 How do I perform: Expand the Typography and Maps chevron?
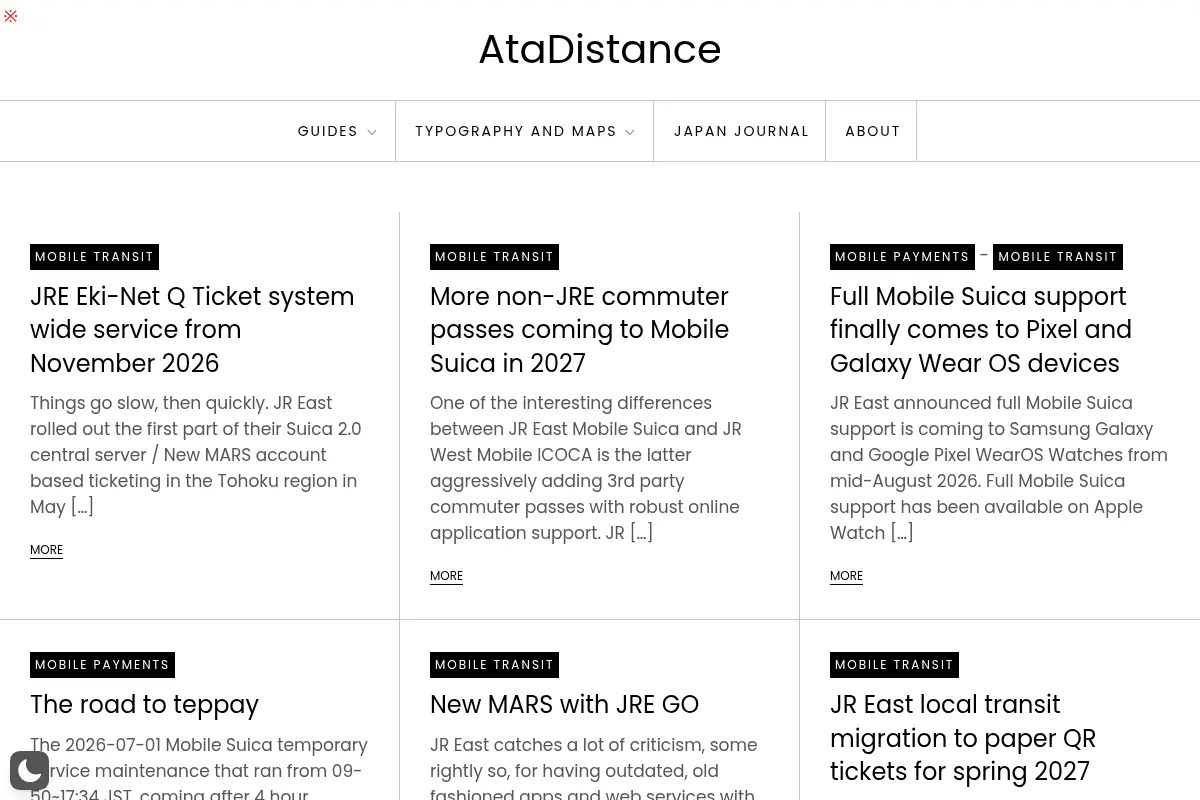630,132
